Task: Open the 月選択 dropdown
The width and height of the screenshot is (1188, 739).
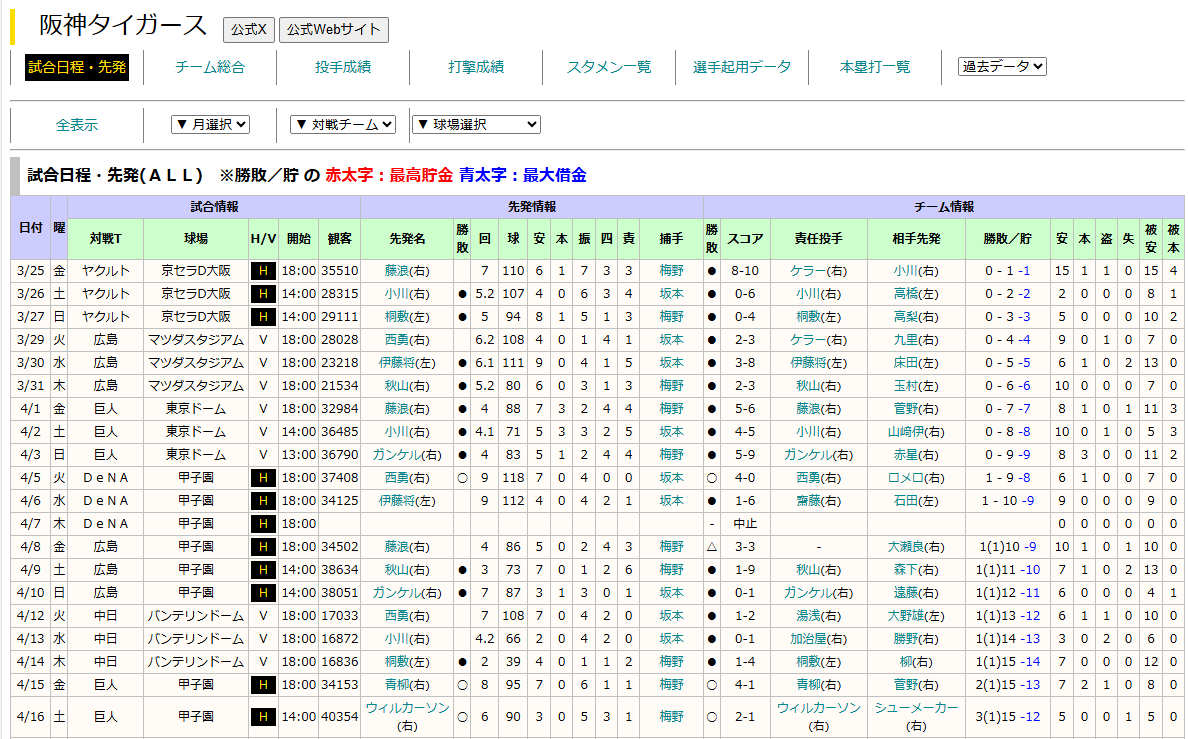Action: click(x=210, y=125)
